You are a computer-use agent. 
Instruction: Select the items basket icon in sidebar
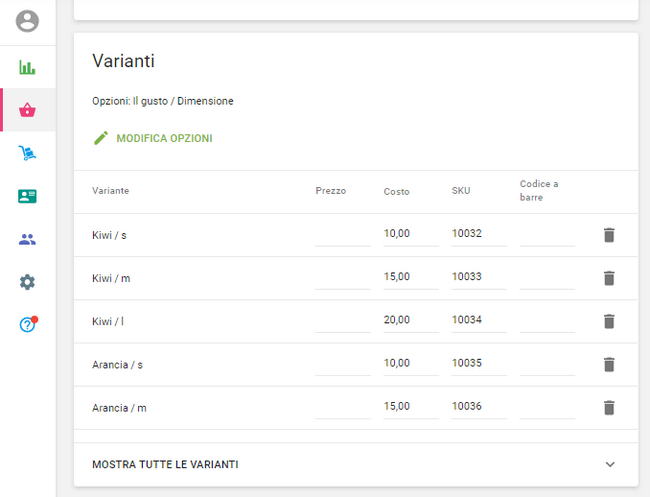27,110
